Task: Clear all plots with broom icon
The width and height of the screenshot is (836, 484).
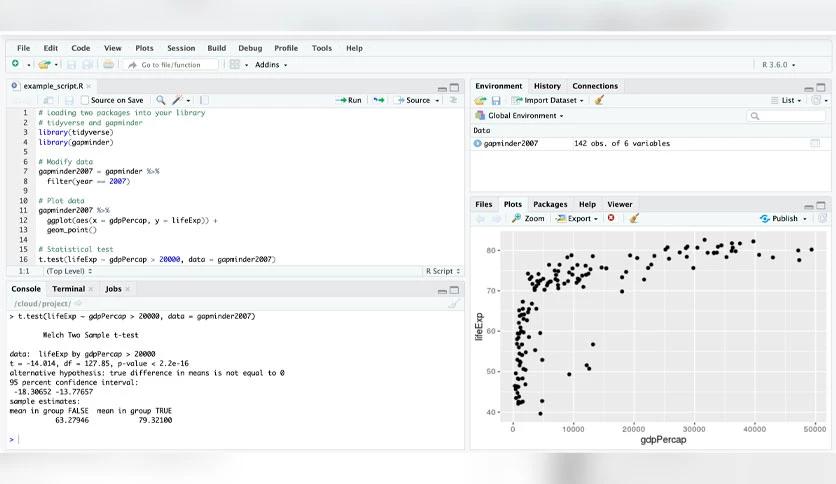Action: coord(634,218)
